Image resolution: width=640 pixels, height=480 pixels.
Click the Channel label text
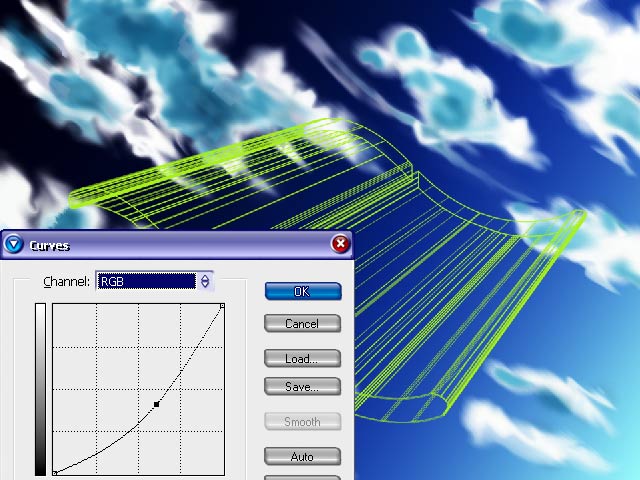point(66,282)
